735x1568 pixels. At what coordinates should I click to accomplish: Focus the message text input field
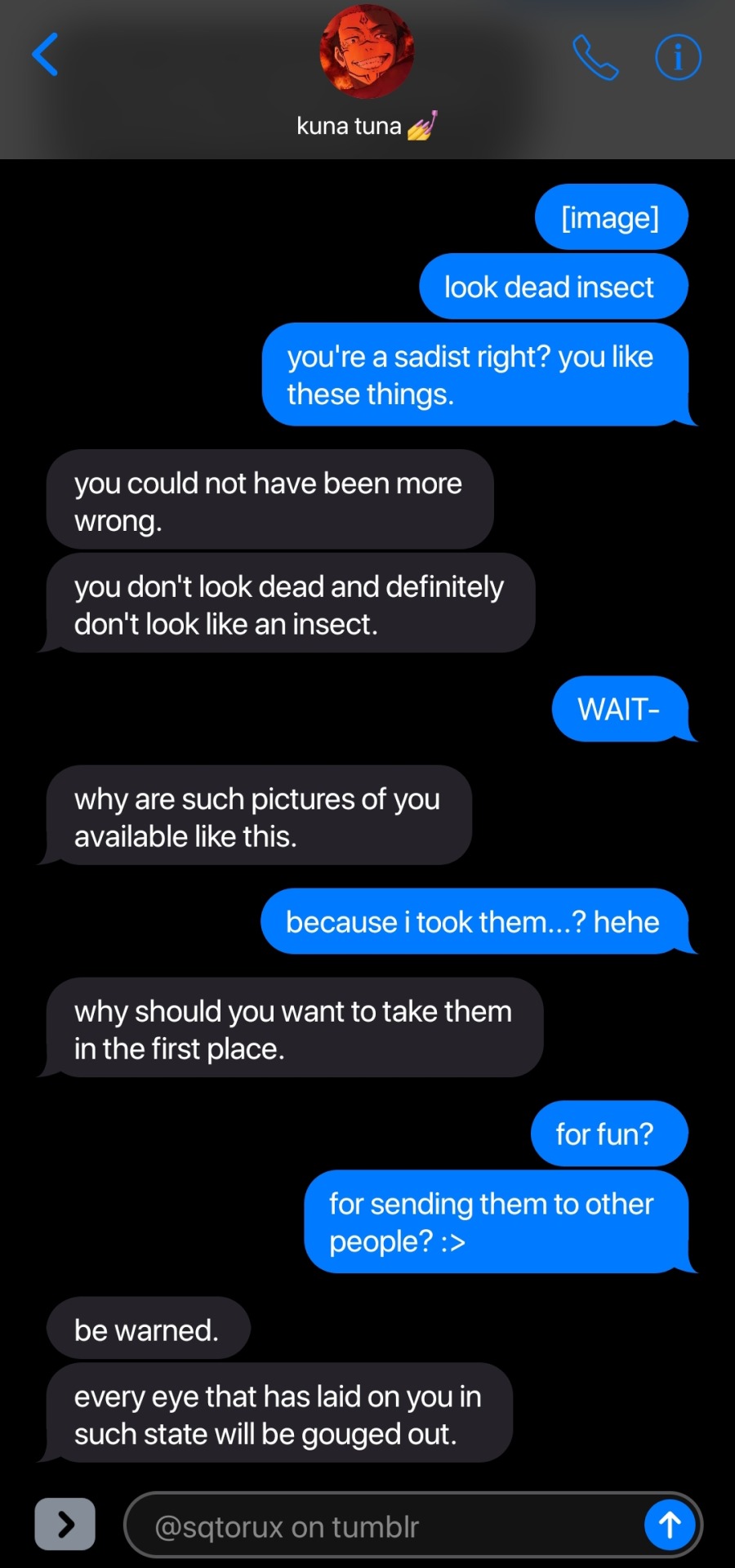(x=413, y=1525)
